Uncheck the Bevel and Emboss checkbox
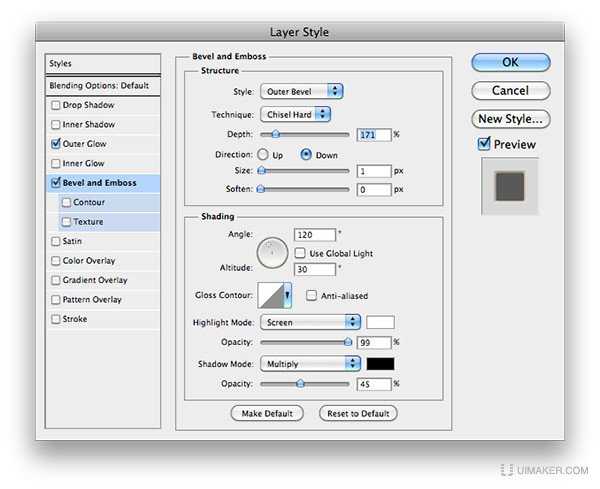This screenshot has height=489, width=600. coord(55,183)
